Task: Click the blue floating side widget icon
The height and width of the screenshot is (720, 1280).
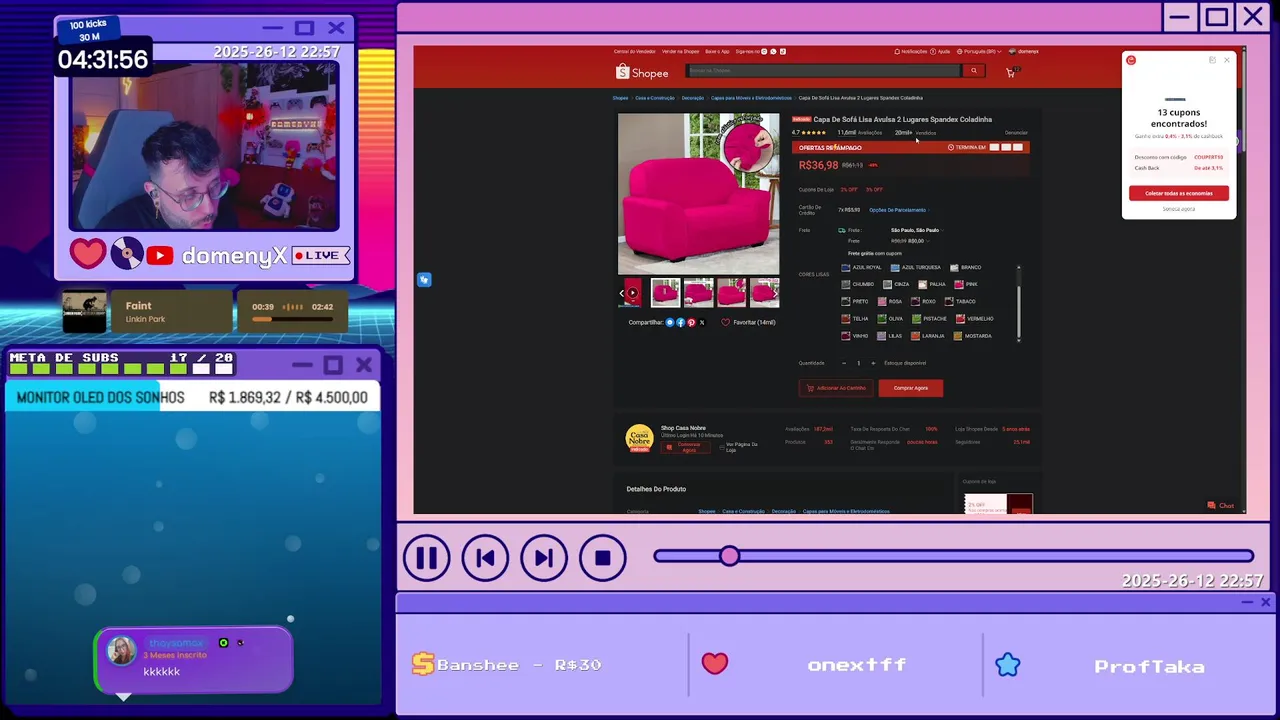Action: pos(425,280)
